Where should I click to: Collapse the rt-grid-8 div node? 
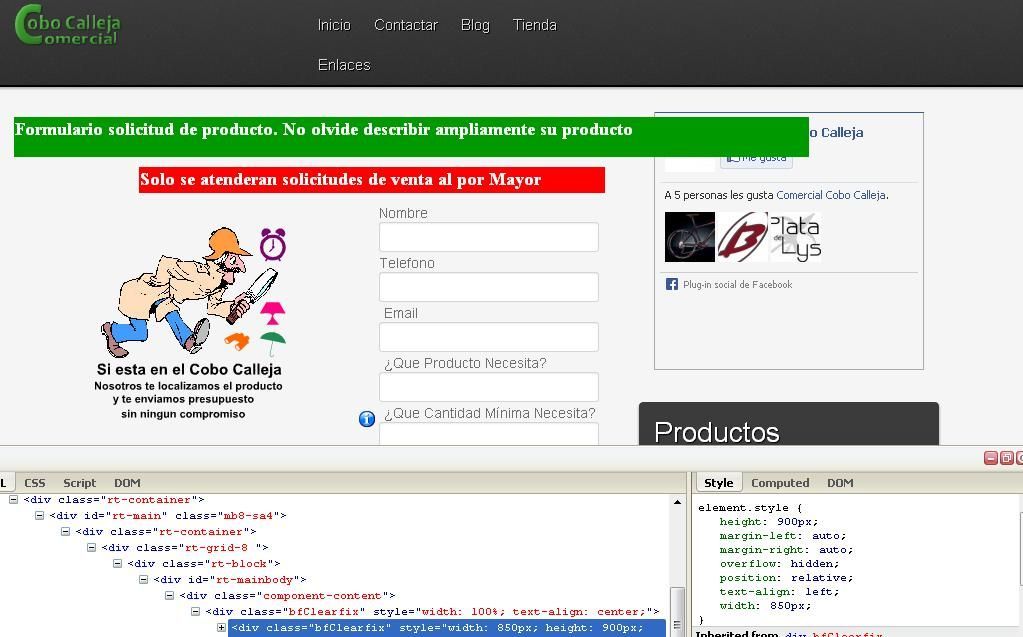(91, 547)
